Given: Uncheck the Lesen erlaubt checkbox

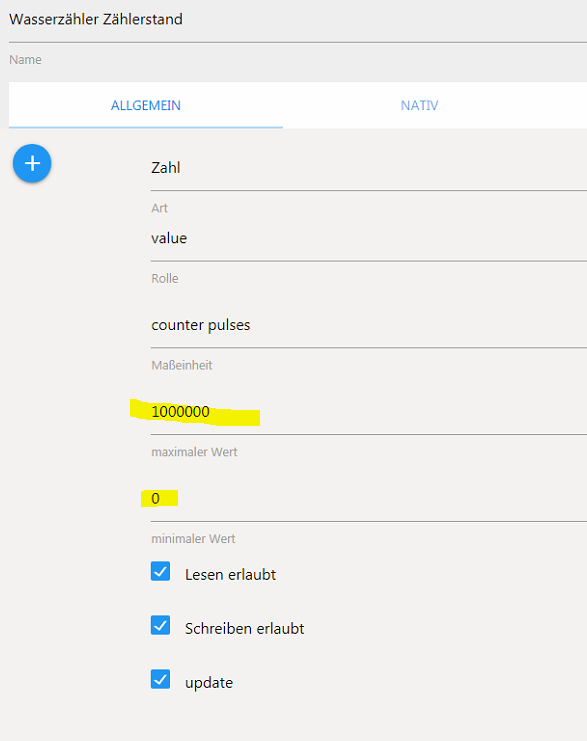Looking at the screenshot, I should tap(160, 571).
